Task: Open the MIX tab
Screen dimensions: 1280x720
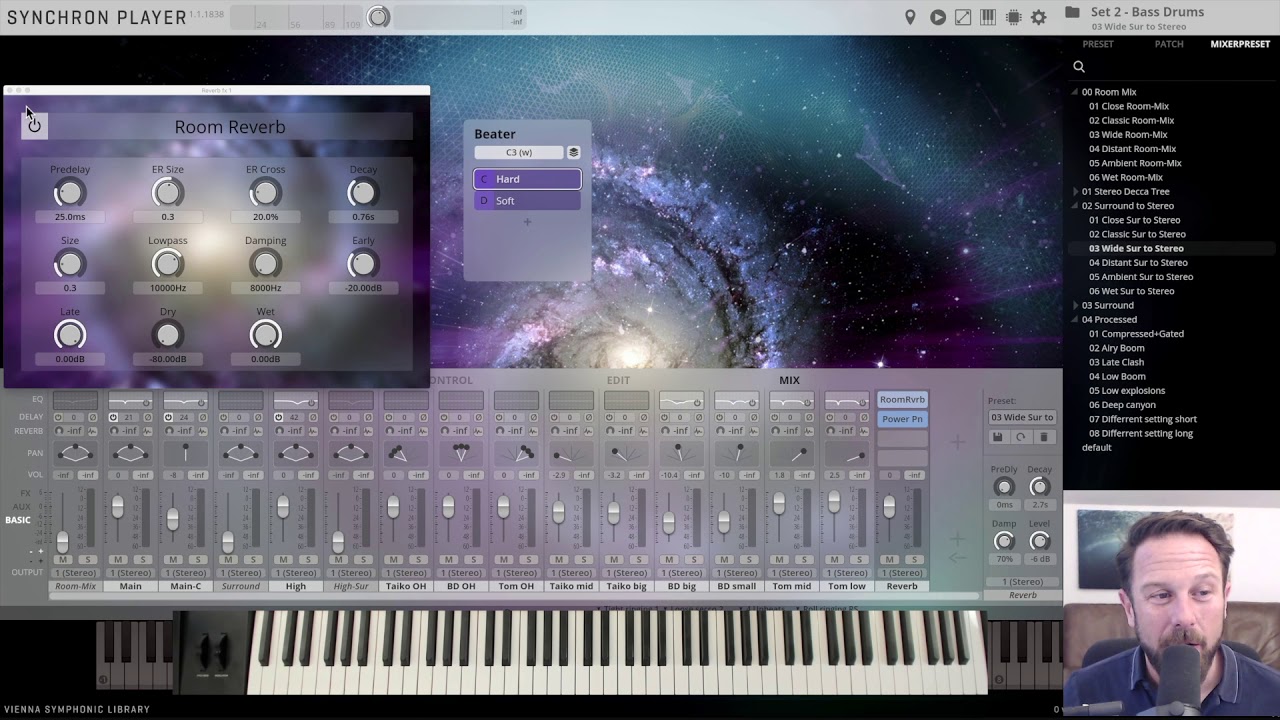Action: point(789,380)
